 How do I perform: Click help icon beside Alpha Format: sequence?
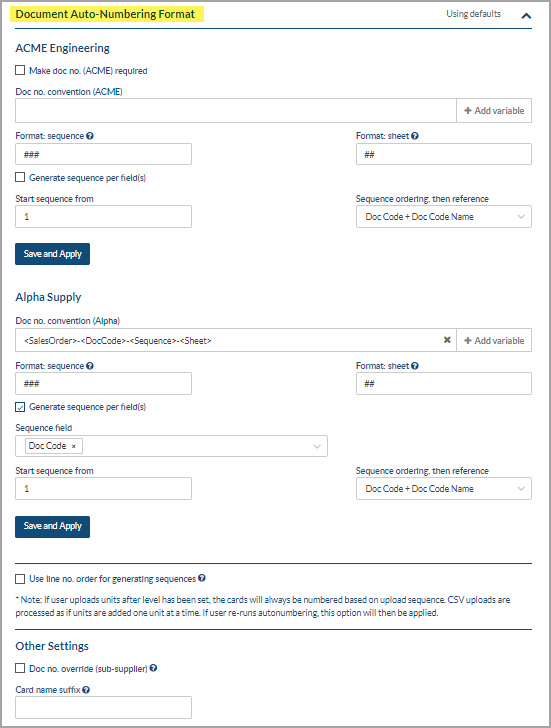[90, 366]
